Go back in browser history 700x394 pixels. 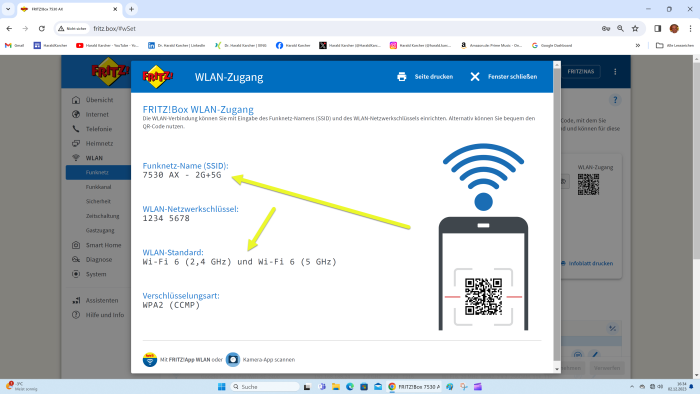click(9, 29)
